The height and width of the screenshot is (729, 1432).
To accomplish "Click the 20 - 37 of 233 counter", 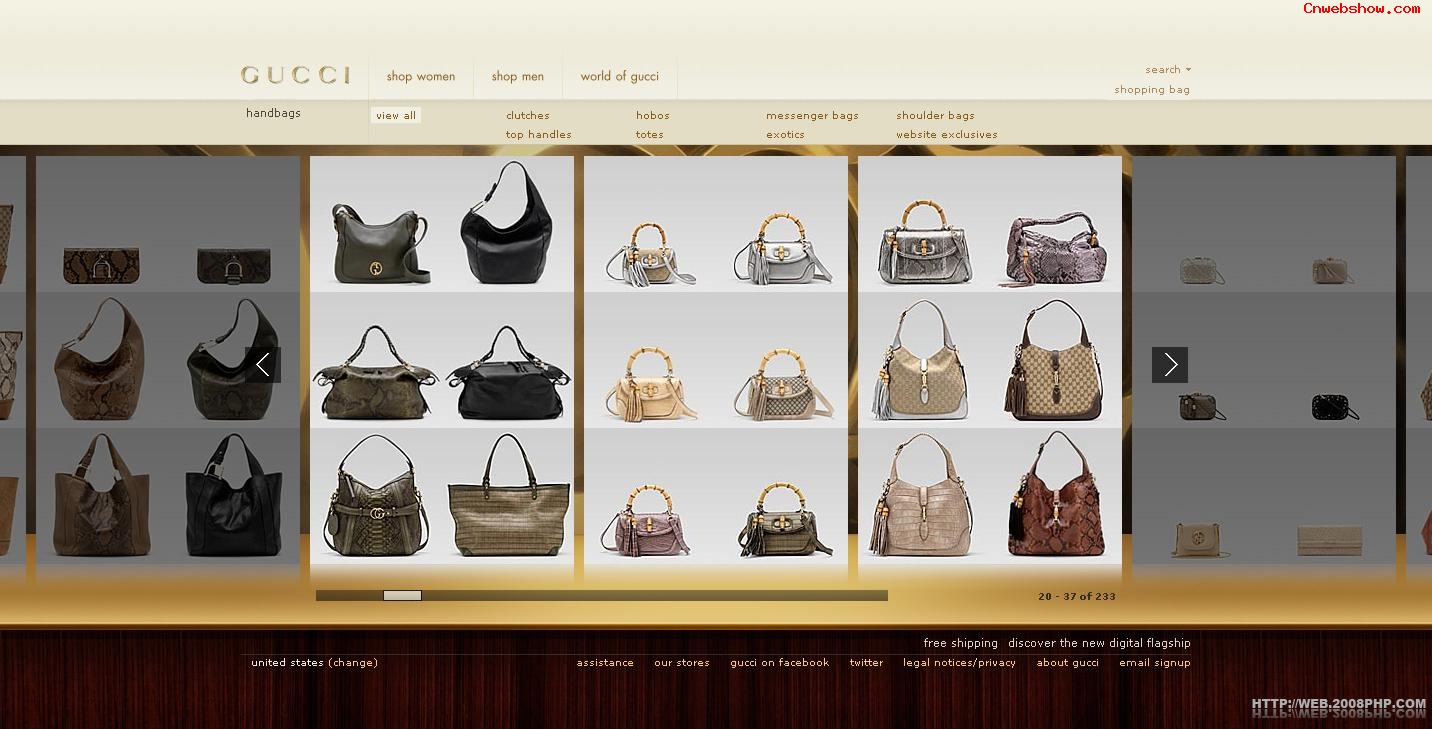I will pos(1077,596).
